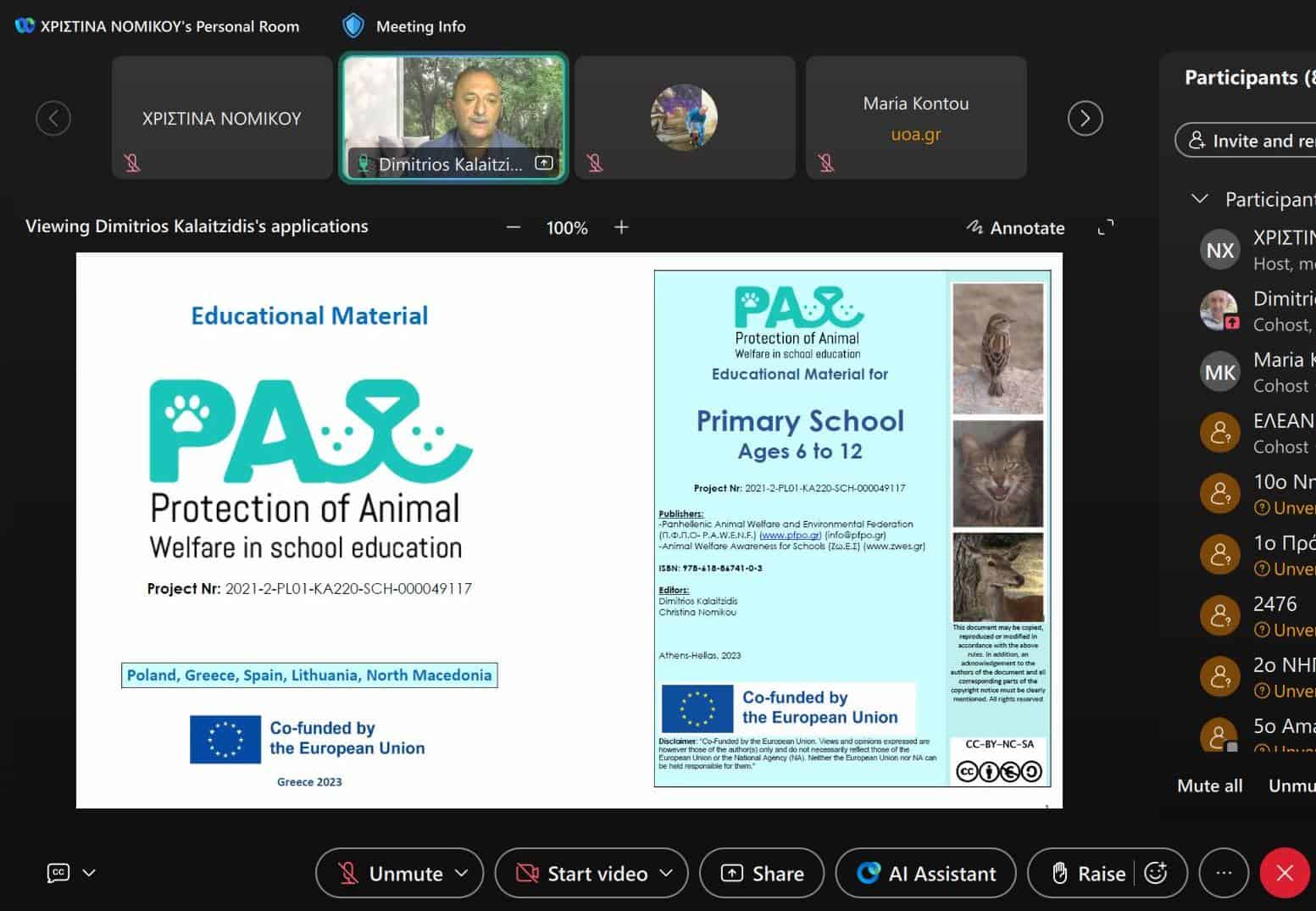
Task: Expand shared content to full screen
Action: 1106,227
